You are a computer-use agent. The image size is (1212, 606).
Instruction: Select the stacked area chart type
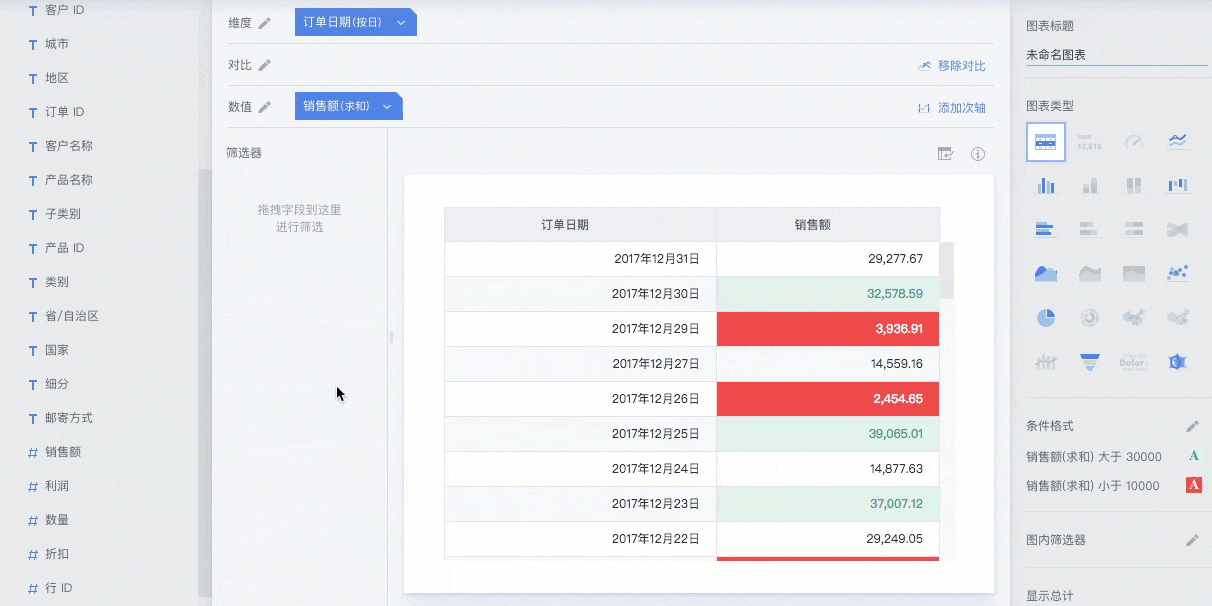[1090, 273]
